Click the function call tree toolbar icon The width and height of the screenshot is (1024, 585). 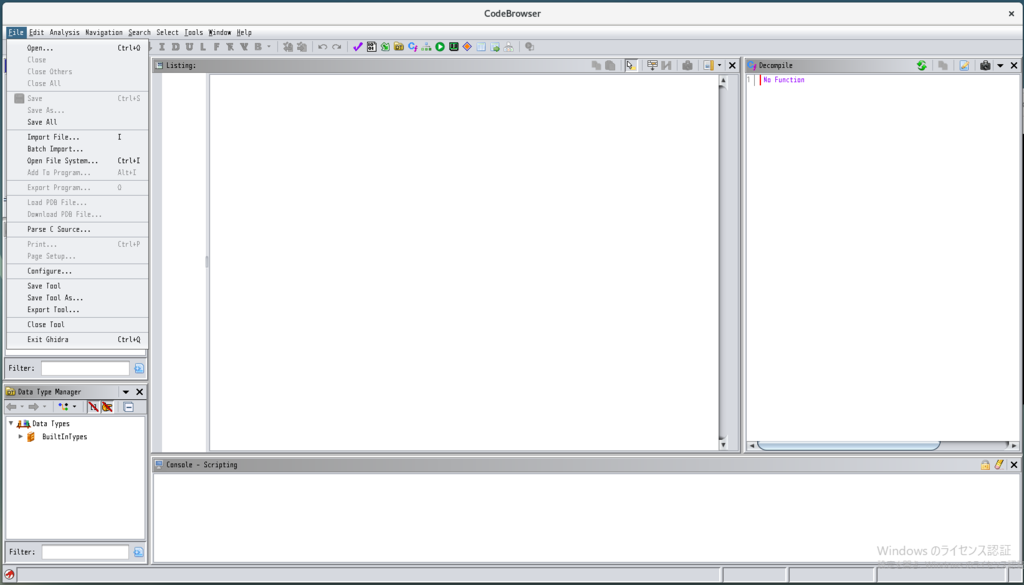426,47
